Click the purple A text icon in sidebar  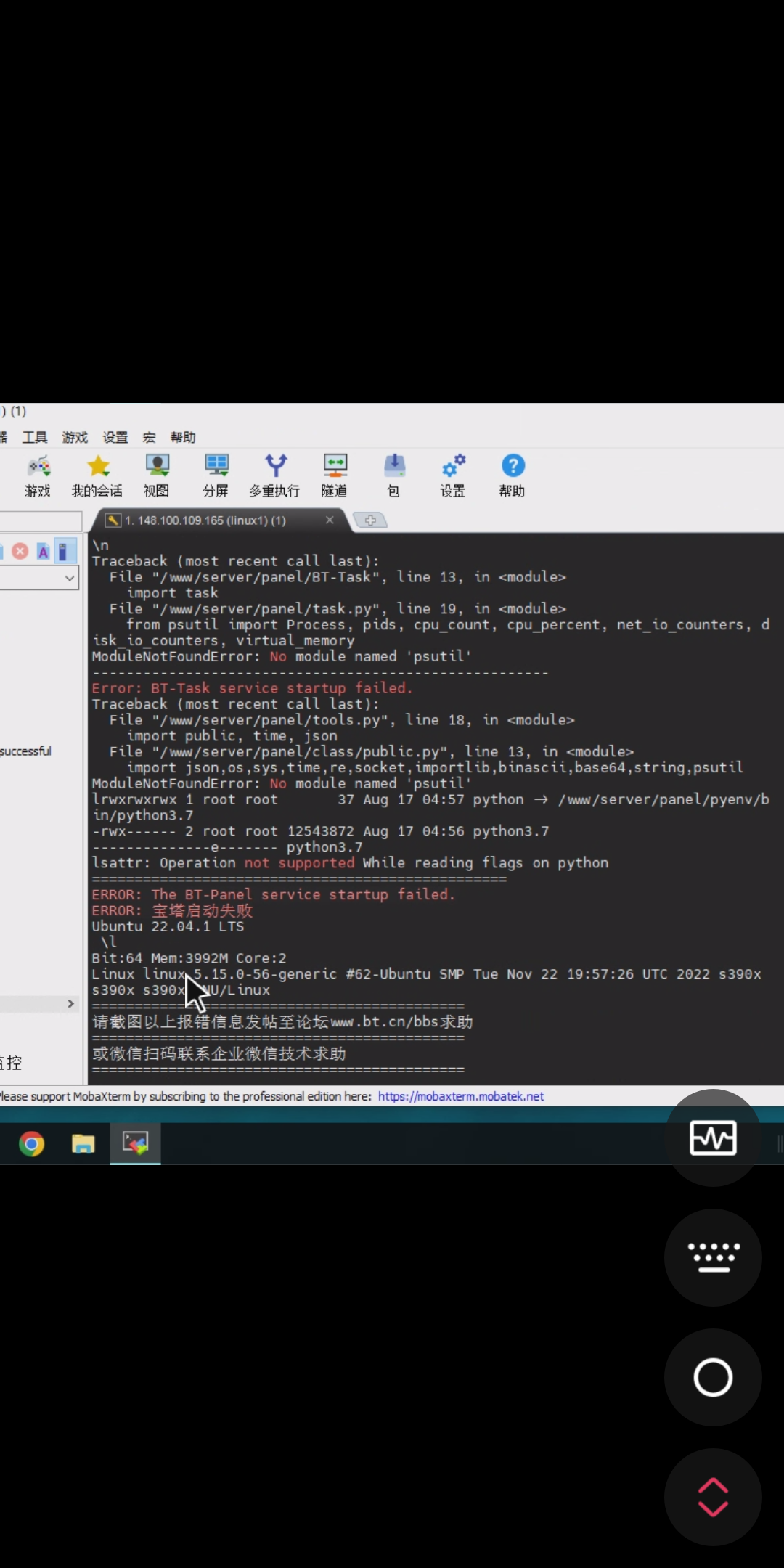[x=43, y=551]
